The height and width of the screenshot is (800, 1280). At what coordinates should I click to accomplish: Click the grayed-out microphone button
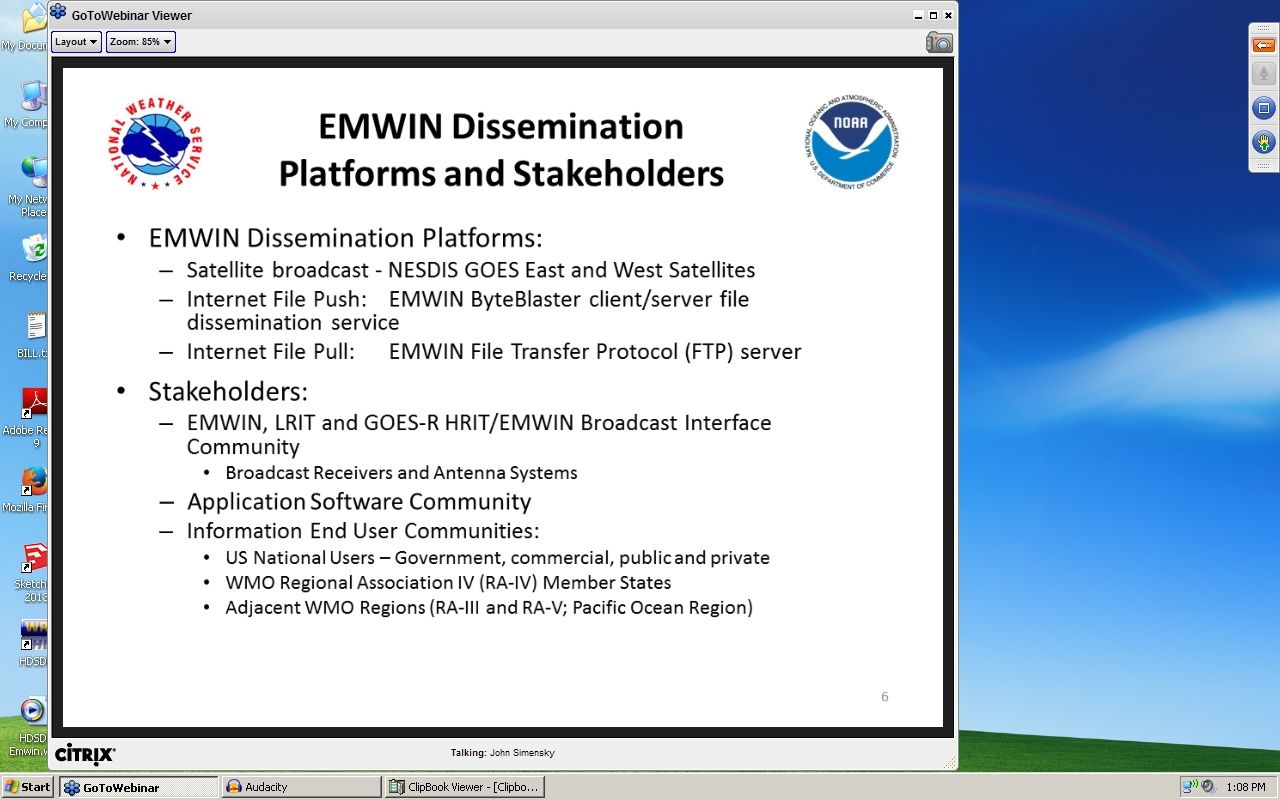(1264, 74)
